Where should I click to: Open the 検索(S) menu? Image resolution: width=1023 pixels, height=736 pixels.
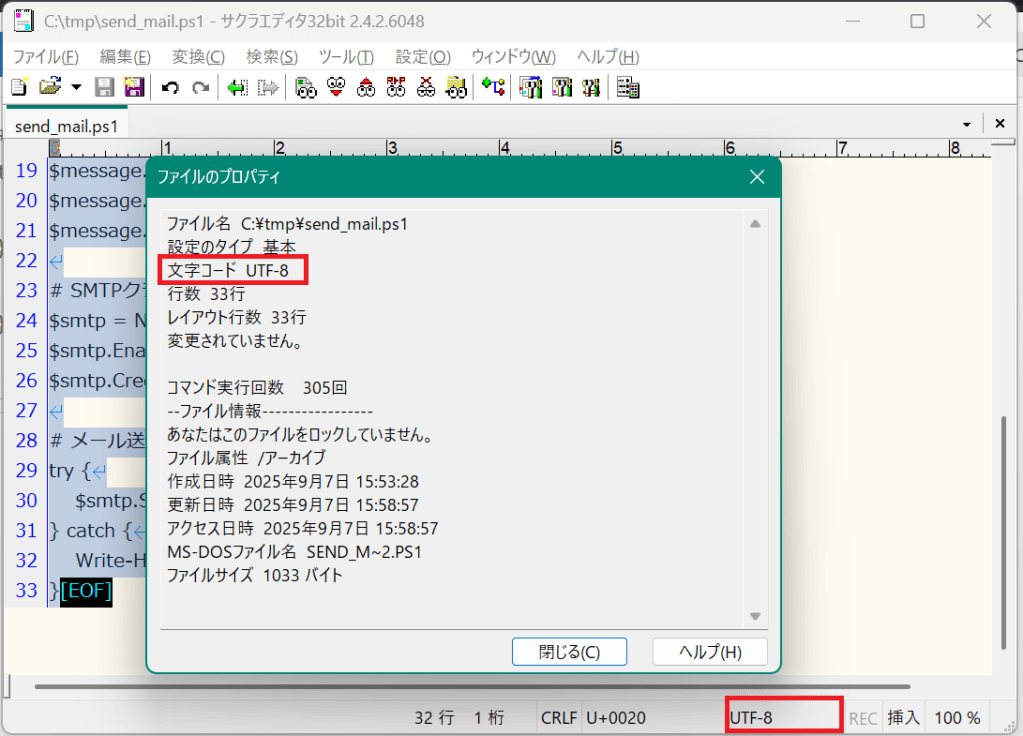point(272,57)
